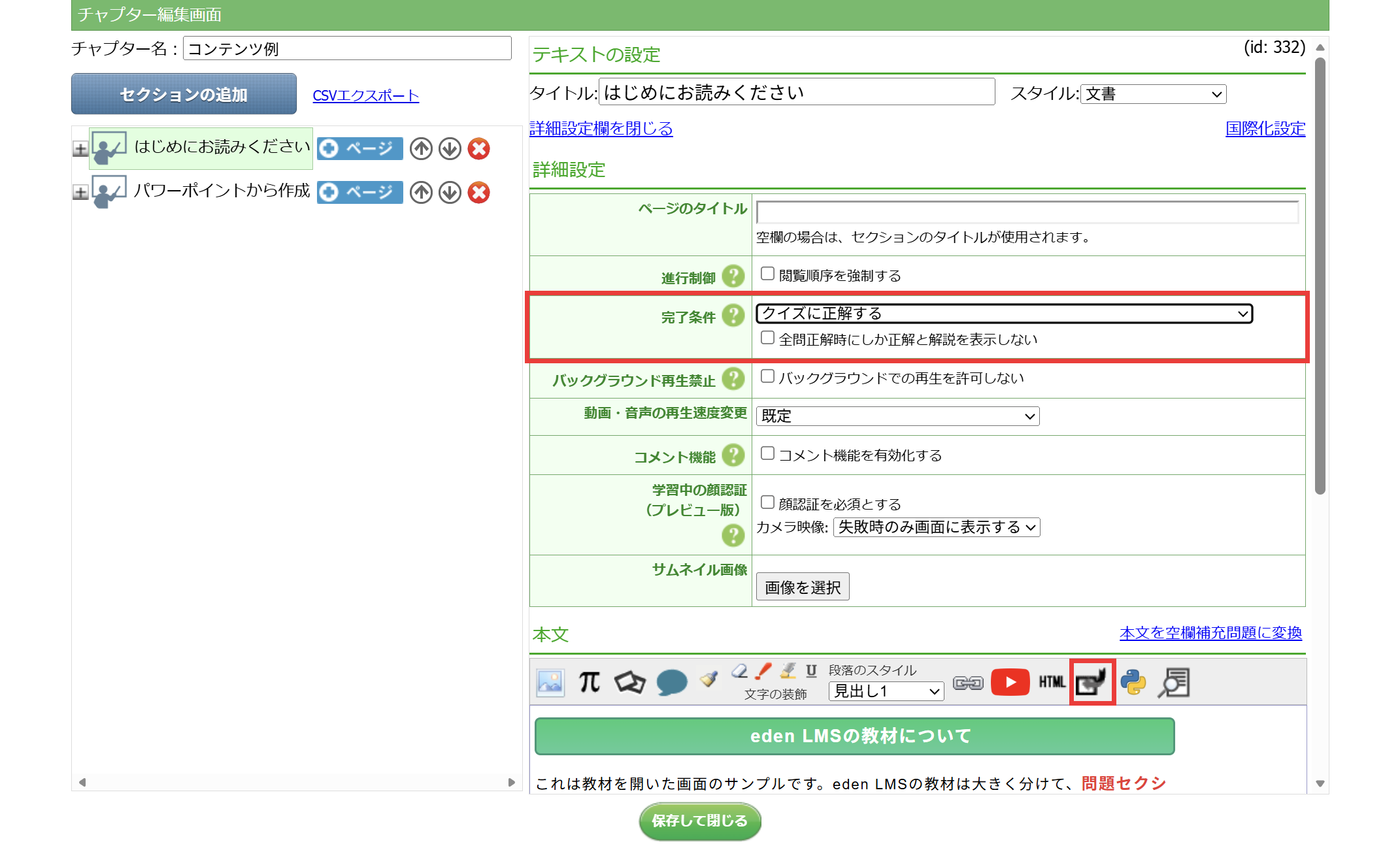Click the paintbrush format icon
The height and width of the screenshot is (867, 1400).
[x=708, y=679]
